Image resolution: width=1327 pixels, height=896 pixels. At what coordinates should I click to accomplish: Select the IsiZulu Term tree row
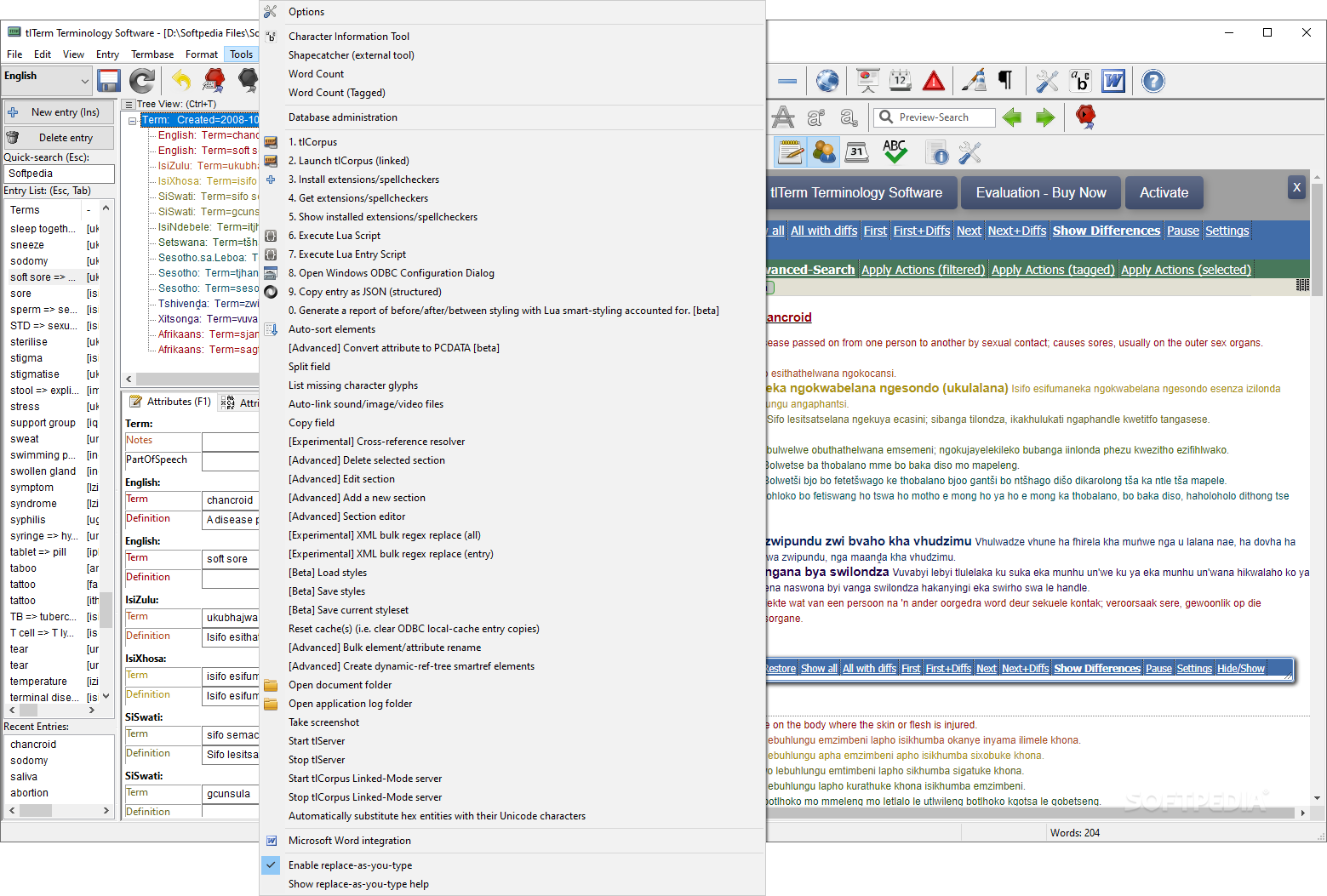pos(208,166)
